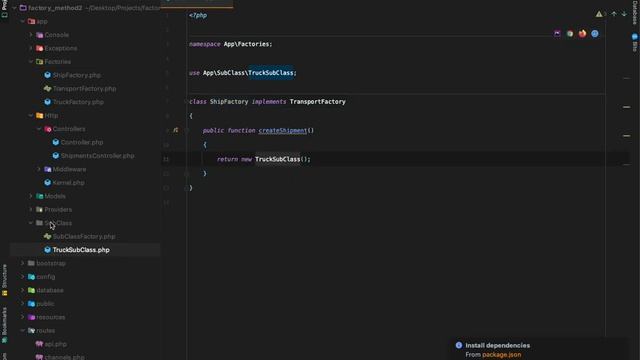Open Kernel.php in project tree

[x=69, y=183]
